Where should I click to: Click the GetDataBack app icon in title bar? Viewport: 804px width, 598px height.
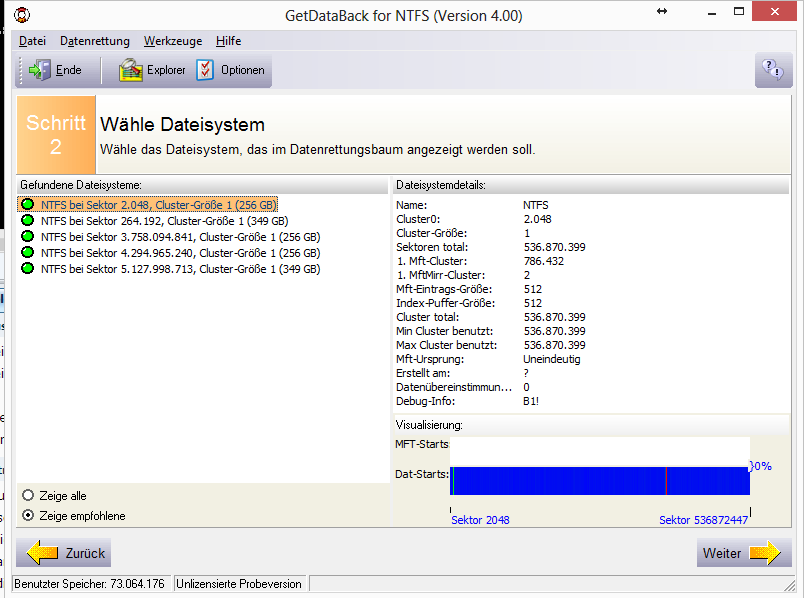22,15
